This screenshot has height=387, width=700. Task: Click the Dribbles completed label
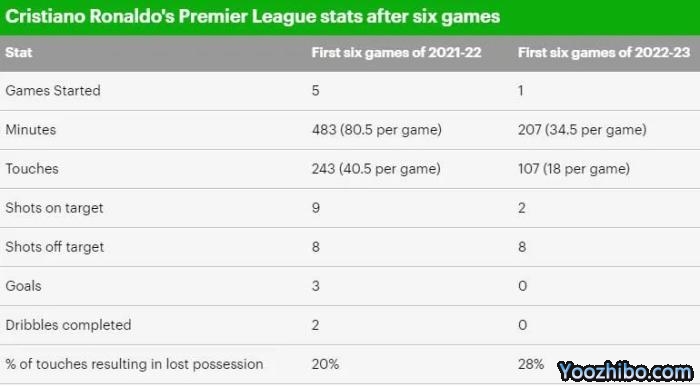click(x=68, y=325)
